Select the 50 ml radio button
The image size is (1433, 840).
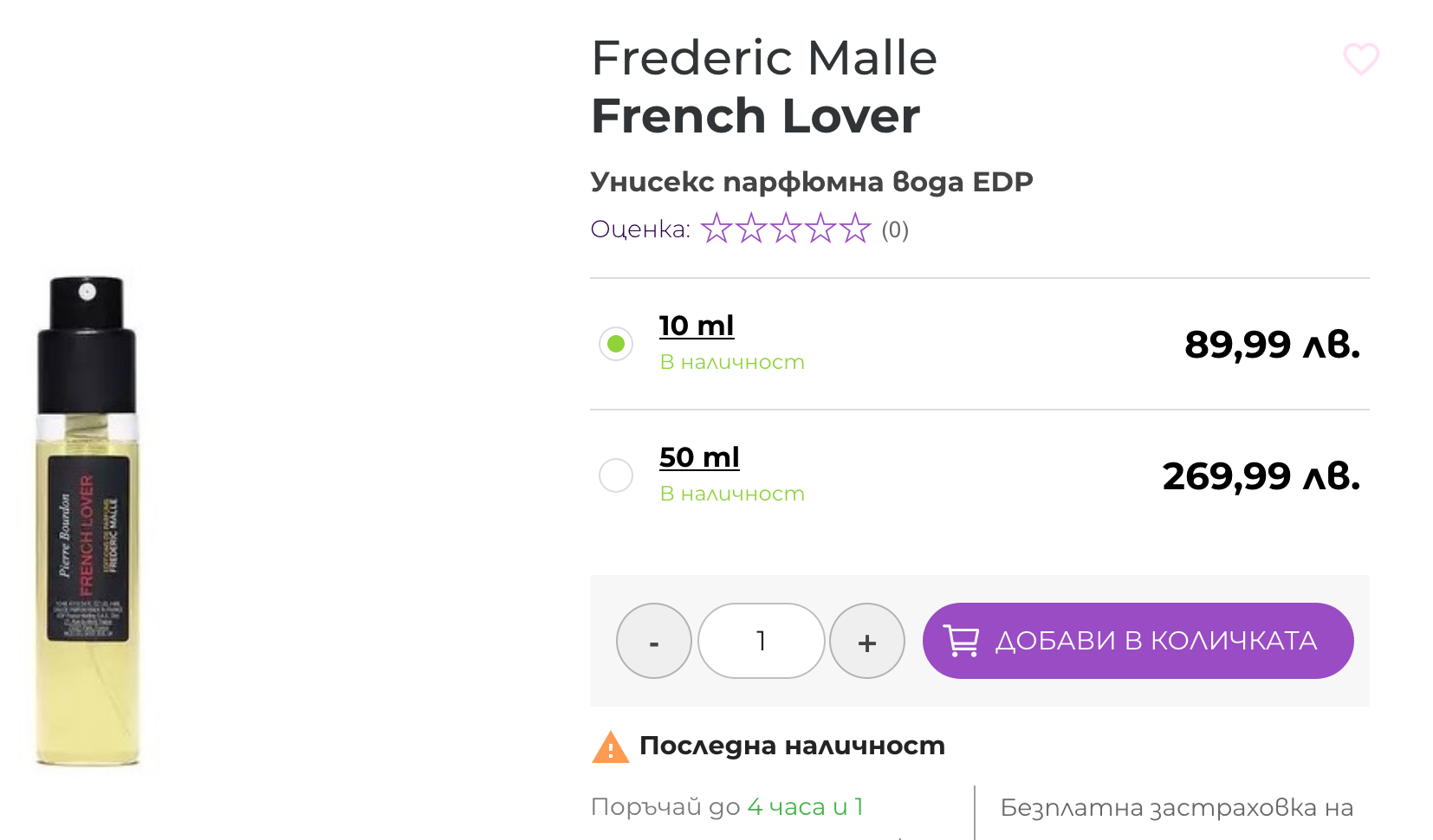(x=616, y=475)
